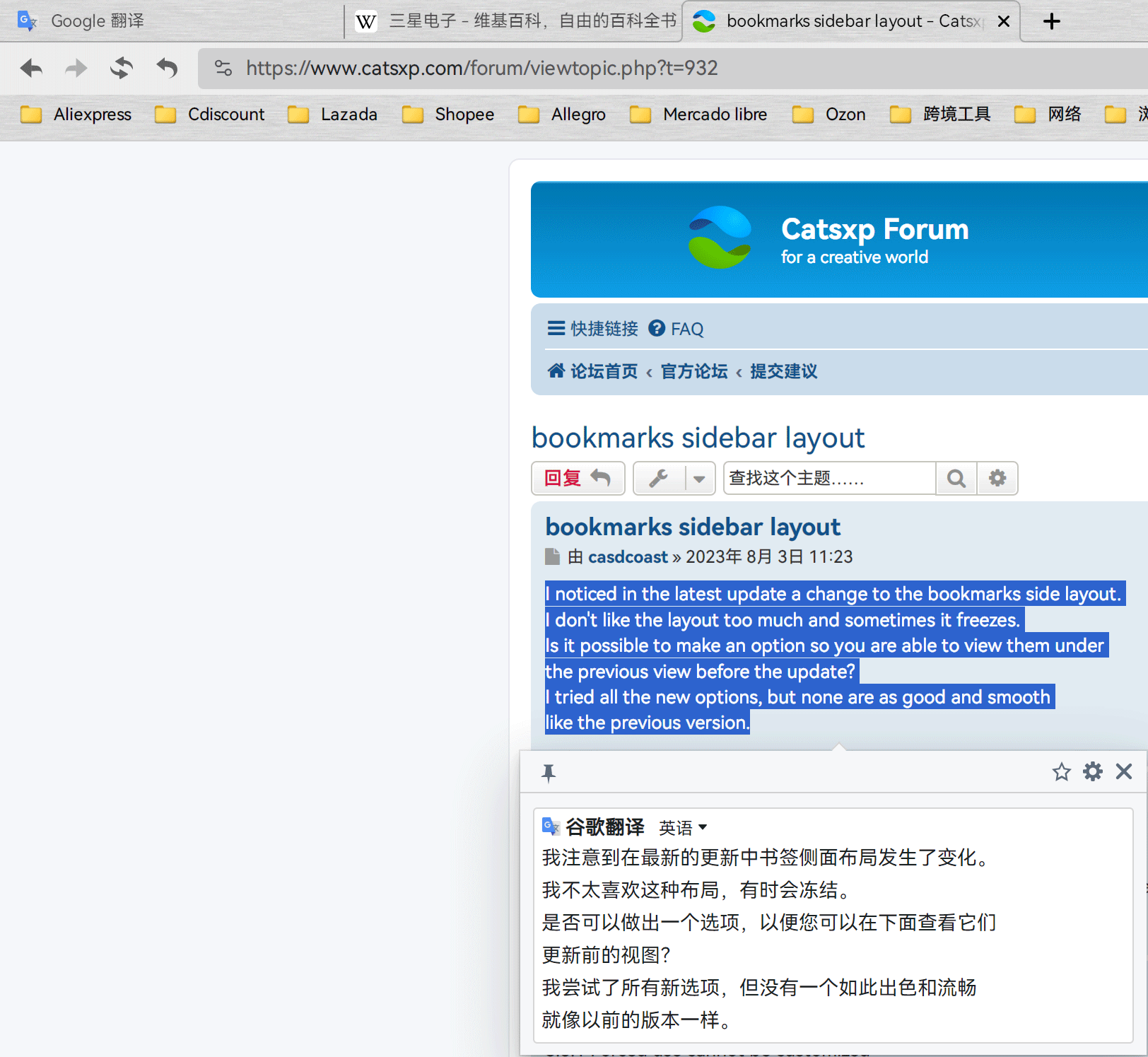1148x1057 pixels.
Task: Switch to the 三星电子 Wikipedia tab
Action: (x=516, y=21)
